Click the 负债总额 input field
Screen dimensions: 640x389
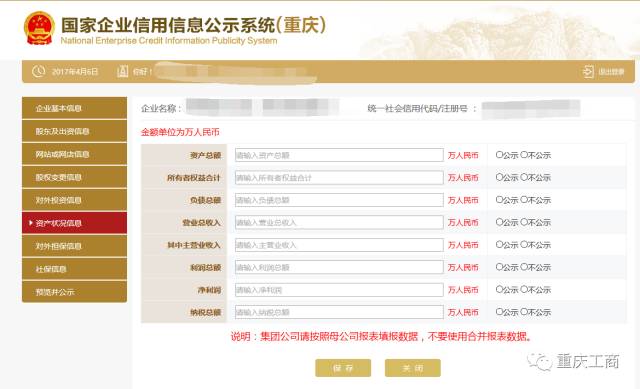pos(339,200)
